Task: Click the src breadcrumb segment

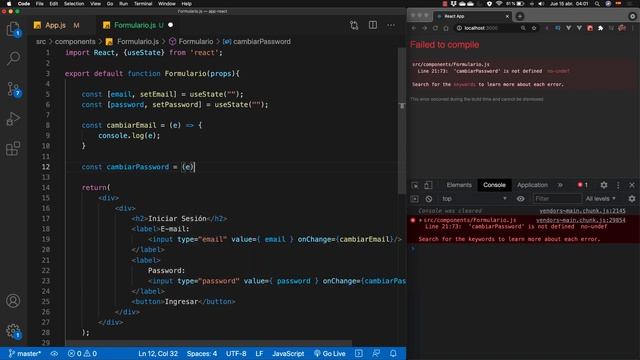Action: [x=41, y=42]
